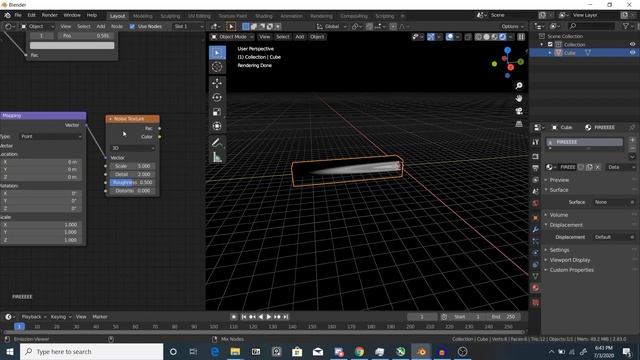The image size is (640, 360).
Task: Unlink the FIREEEEE material with X
Action: click(598, 167)
